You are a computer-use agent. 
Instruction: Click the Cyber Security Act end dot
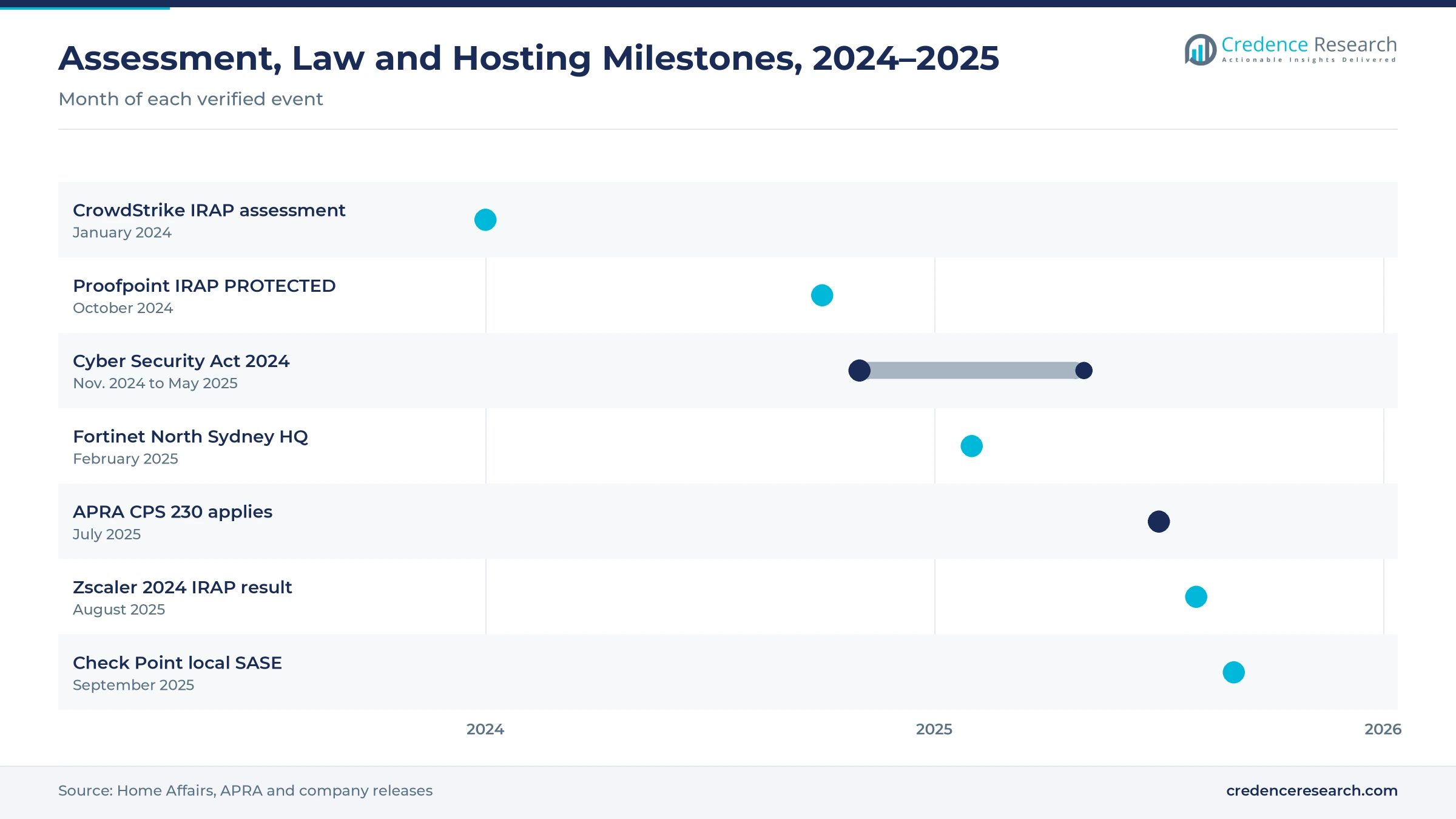tap(1084, 371)
